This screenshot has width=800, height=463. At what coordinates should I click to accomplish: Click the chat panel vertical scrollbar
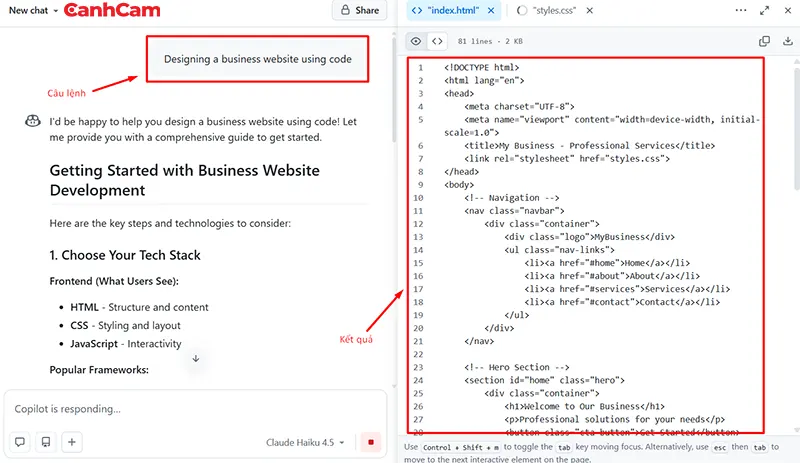tap(394, 89)
